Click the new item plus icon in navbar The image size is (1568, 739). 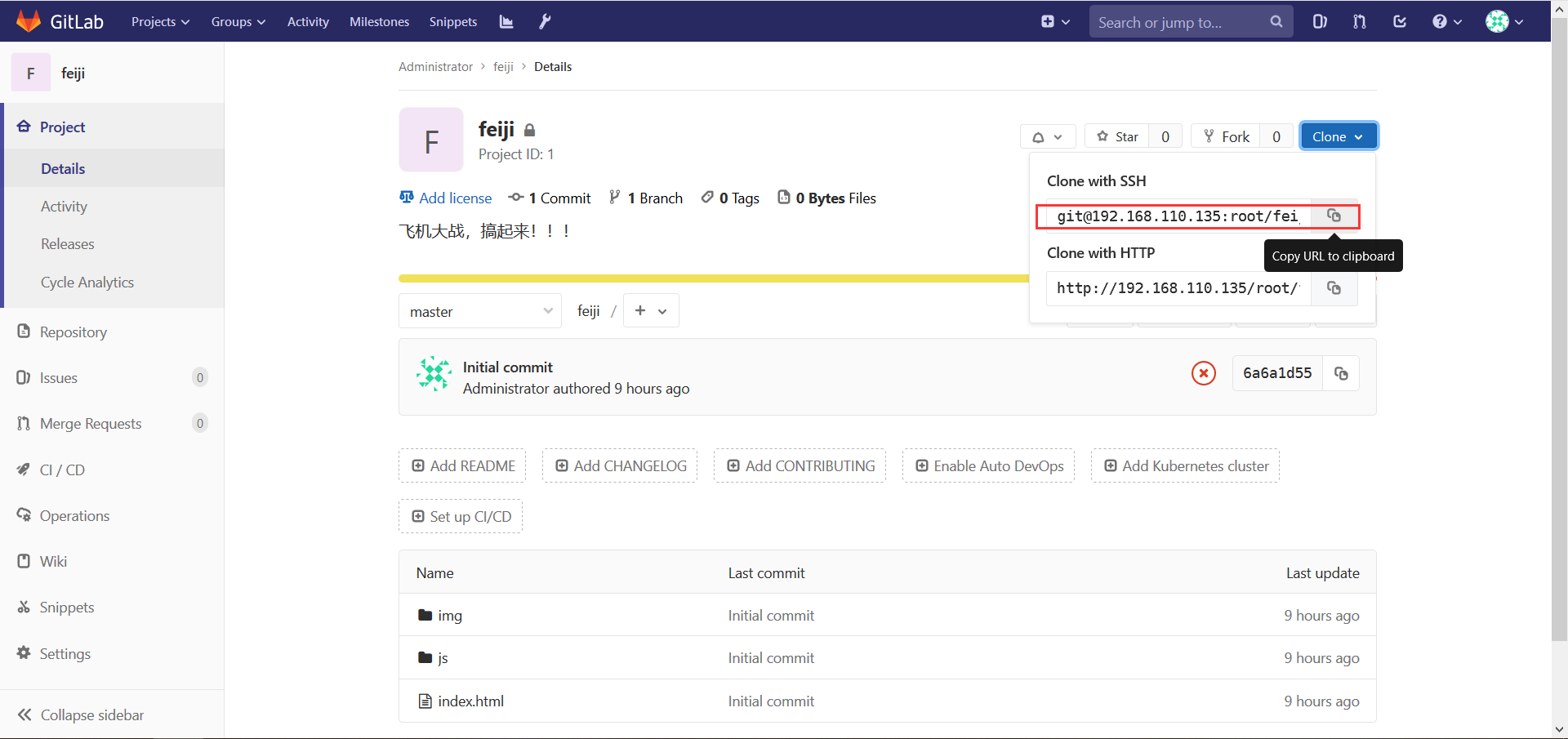1055,22
